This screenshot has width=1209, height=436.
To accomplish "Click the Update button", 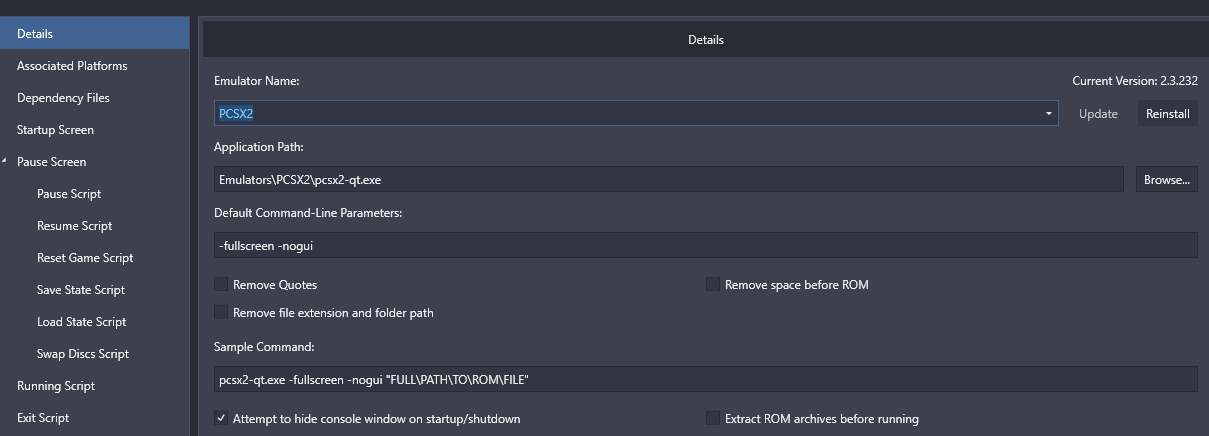I will click(1098, 114).
